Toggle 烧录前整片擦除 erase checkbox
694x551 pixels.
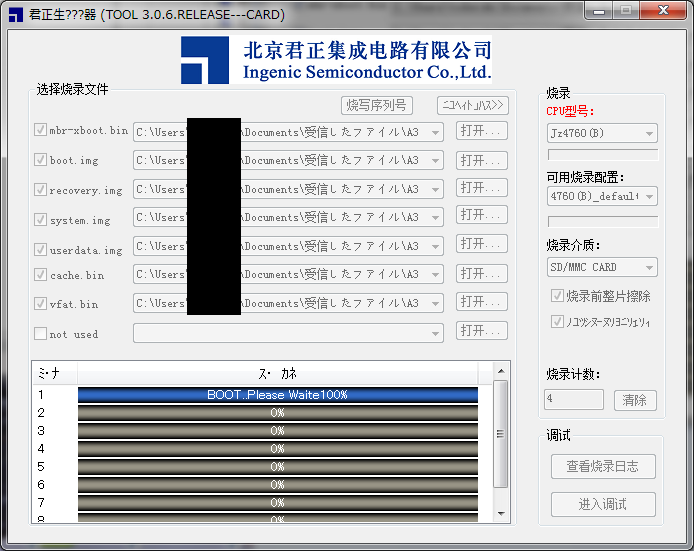(557, 296)
